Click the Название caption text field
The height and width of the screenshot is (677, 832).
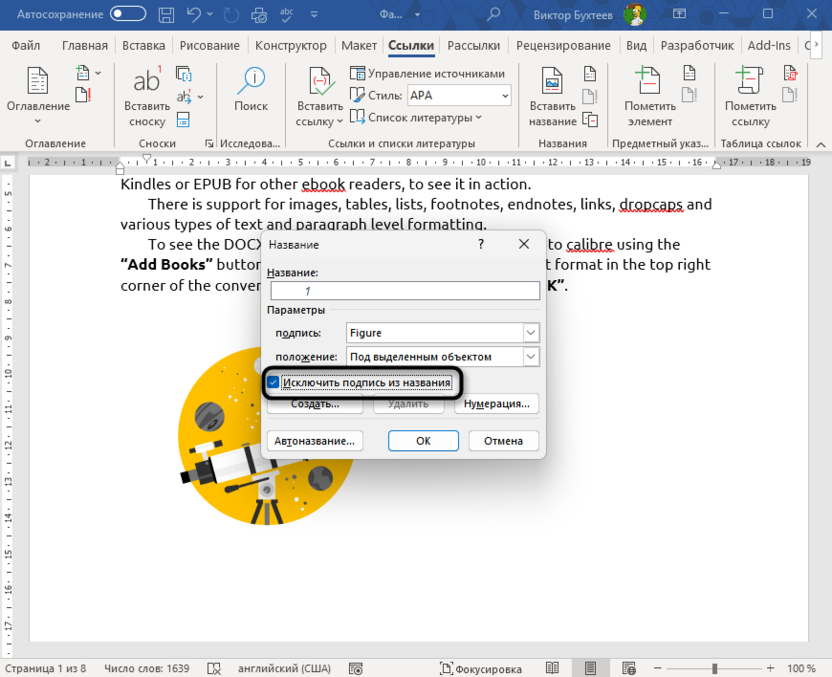pyautogui.click(x=404, y=290)
